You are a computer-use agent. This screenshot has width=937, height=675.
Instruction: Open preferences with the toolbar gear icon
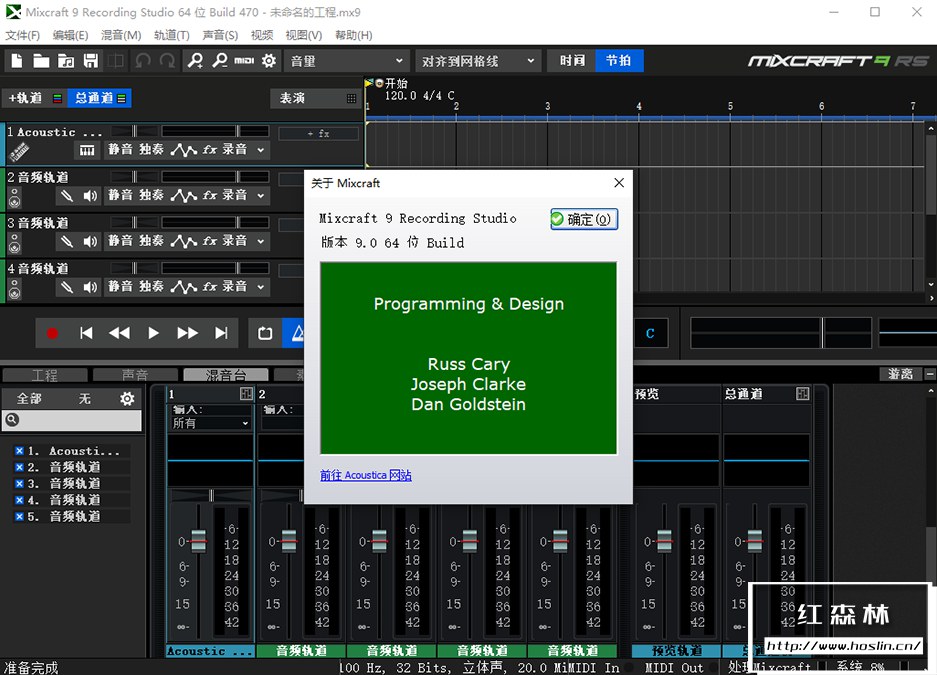(x=269, y=61)
